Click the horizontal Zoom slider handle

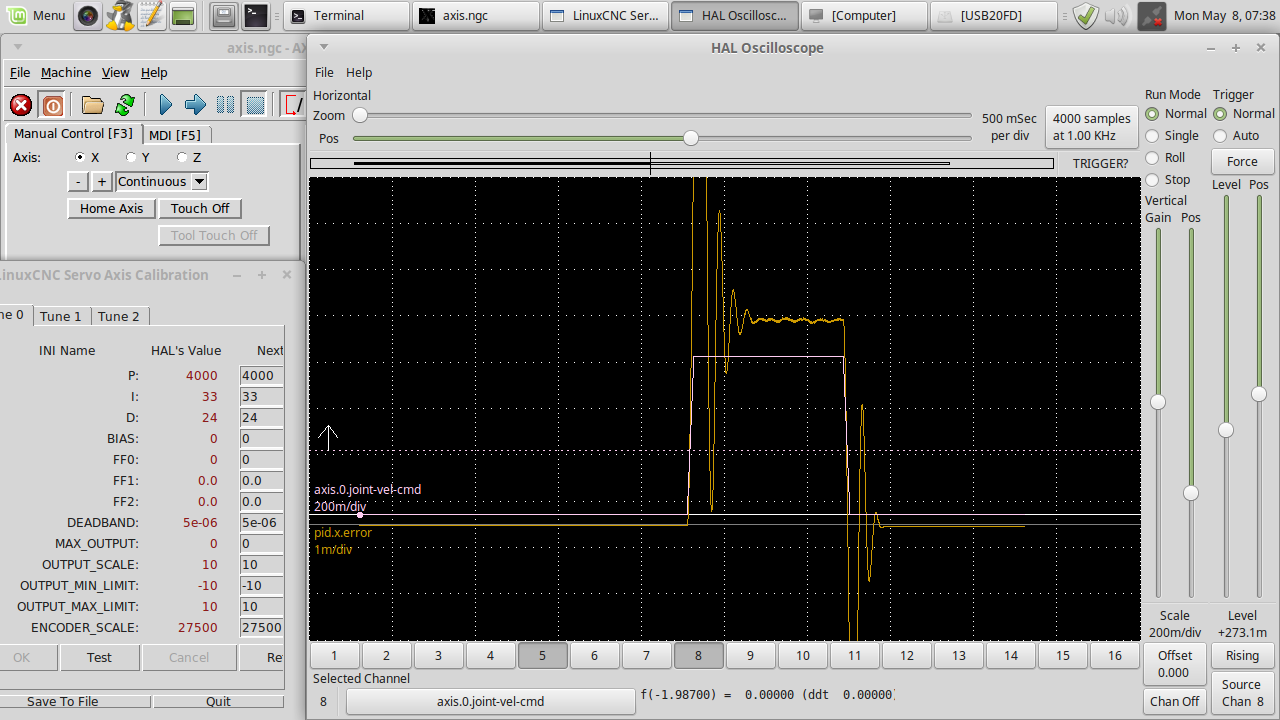pyautogui.click(x=359, y=115)
